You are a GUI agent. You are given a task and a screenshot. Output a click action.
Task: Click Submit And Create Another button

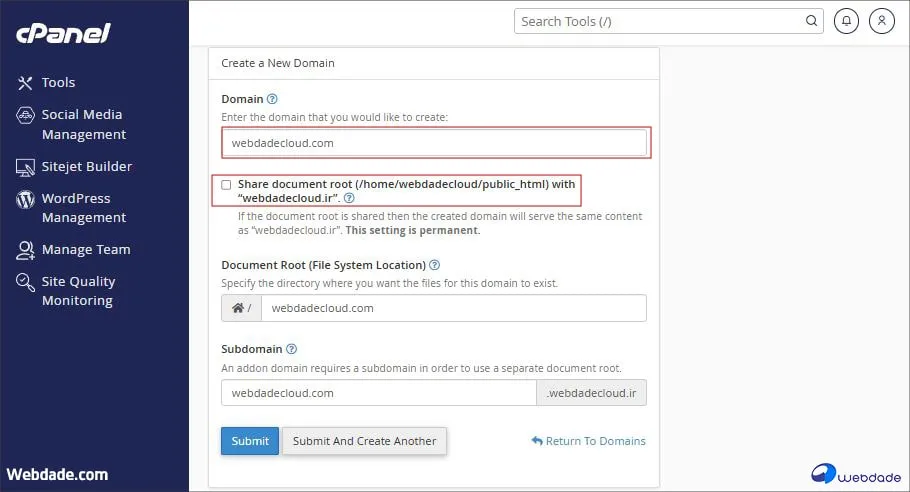tap(364, 441)
